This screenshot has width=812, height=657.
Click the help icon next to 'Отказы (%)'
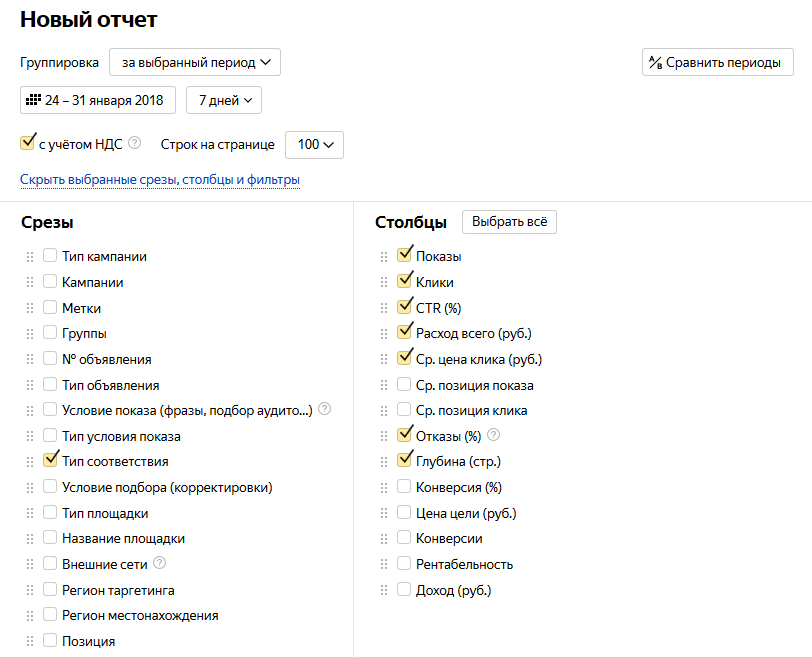click(494, 435)
